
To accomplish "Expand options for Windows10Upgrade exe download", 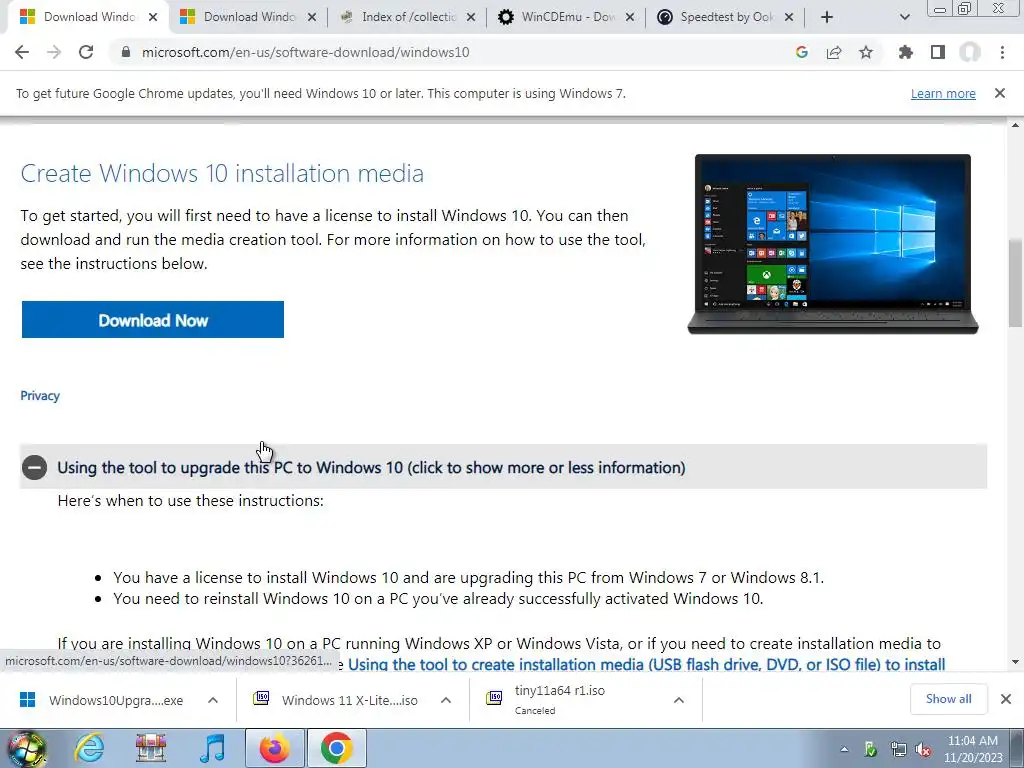I will coord(213,700).
